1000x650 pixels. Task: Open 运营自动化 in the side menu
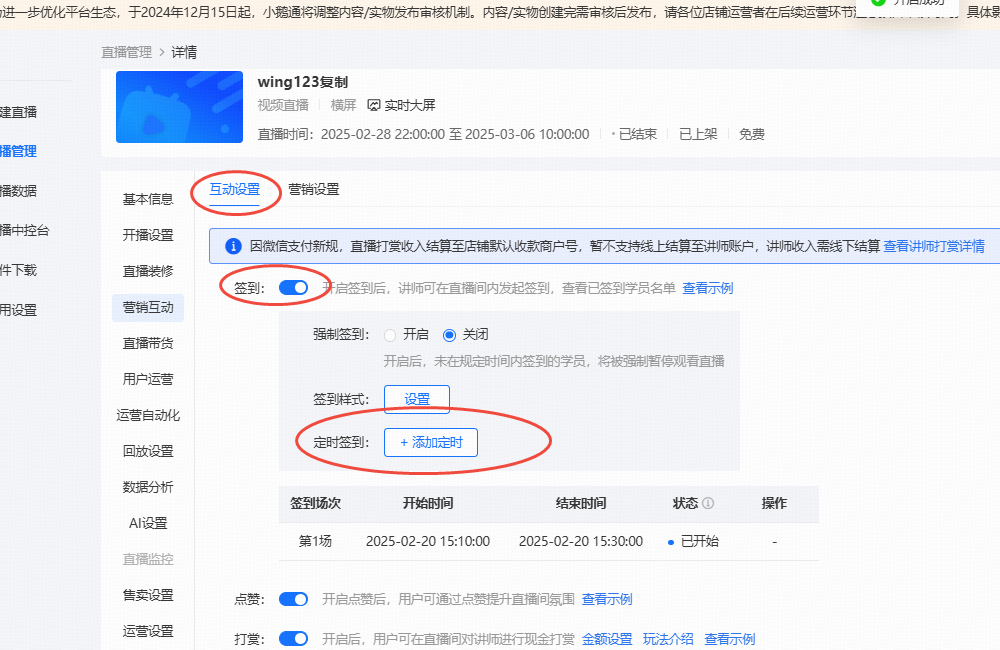pyautogui.click(x=148, y=415)
